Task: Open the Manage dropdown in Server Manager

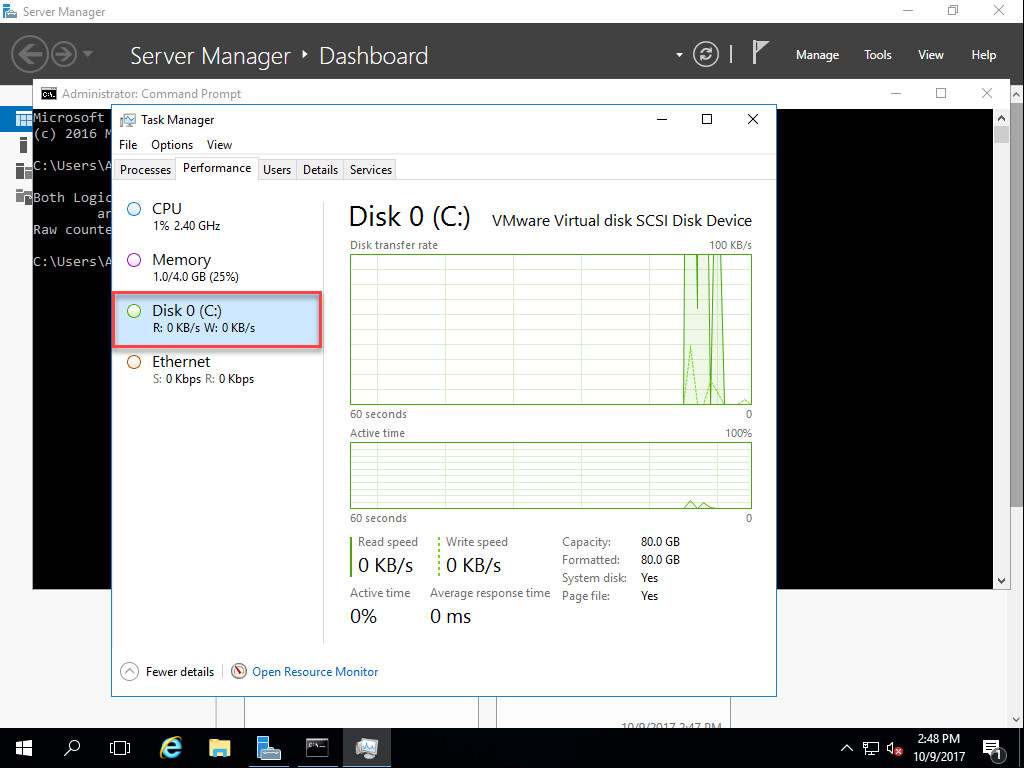Action: (817, 55)
